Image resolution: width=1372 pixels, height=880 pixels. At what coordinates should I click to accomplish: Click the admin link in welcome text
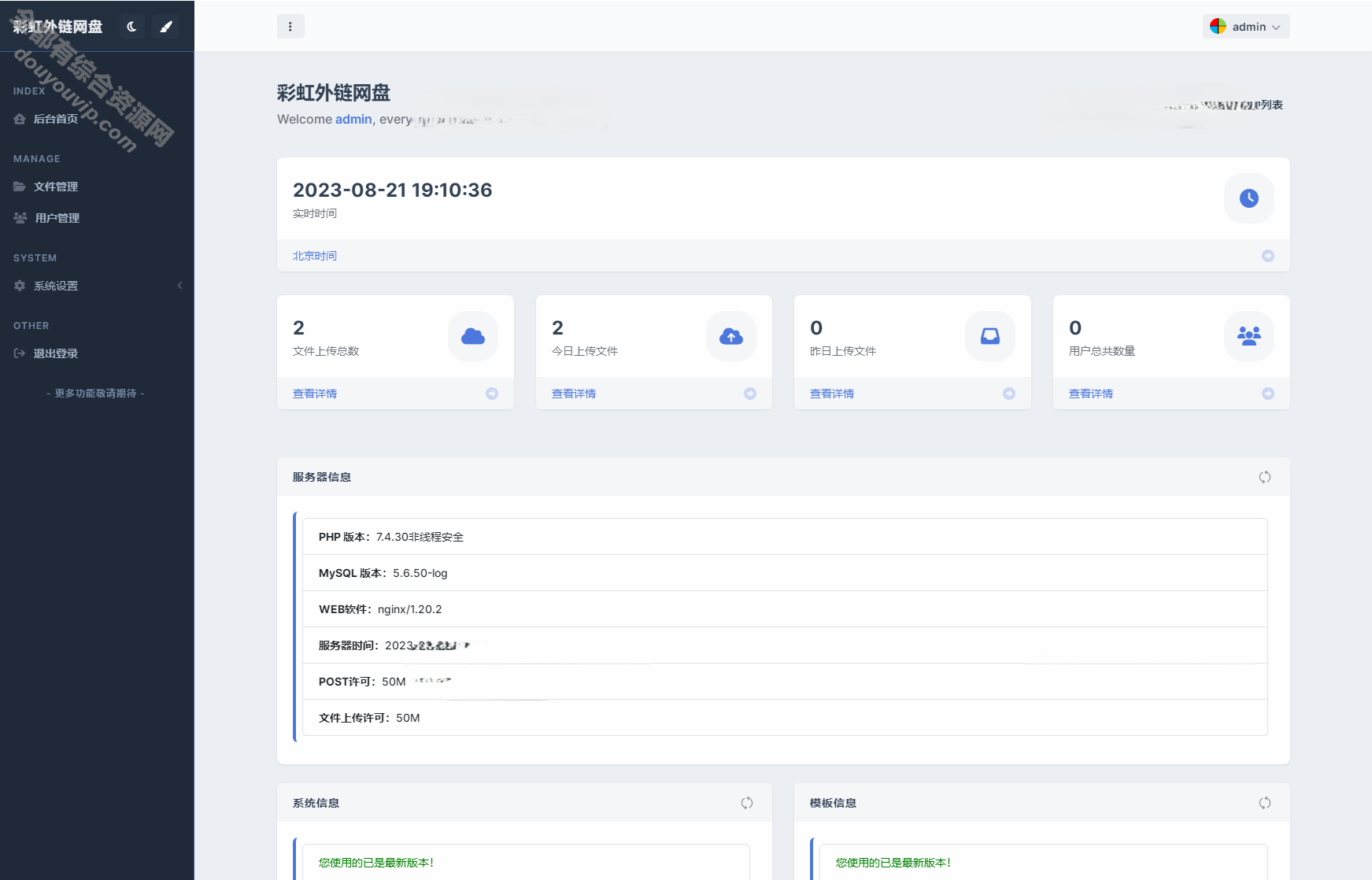coord(353,119)
